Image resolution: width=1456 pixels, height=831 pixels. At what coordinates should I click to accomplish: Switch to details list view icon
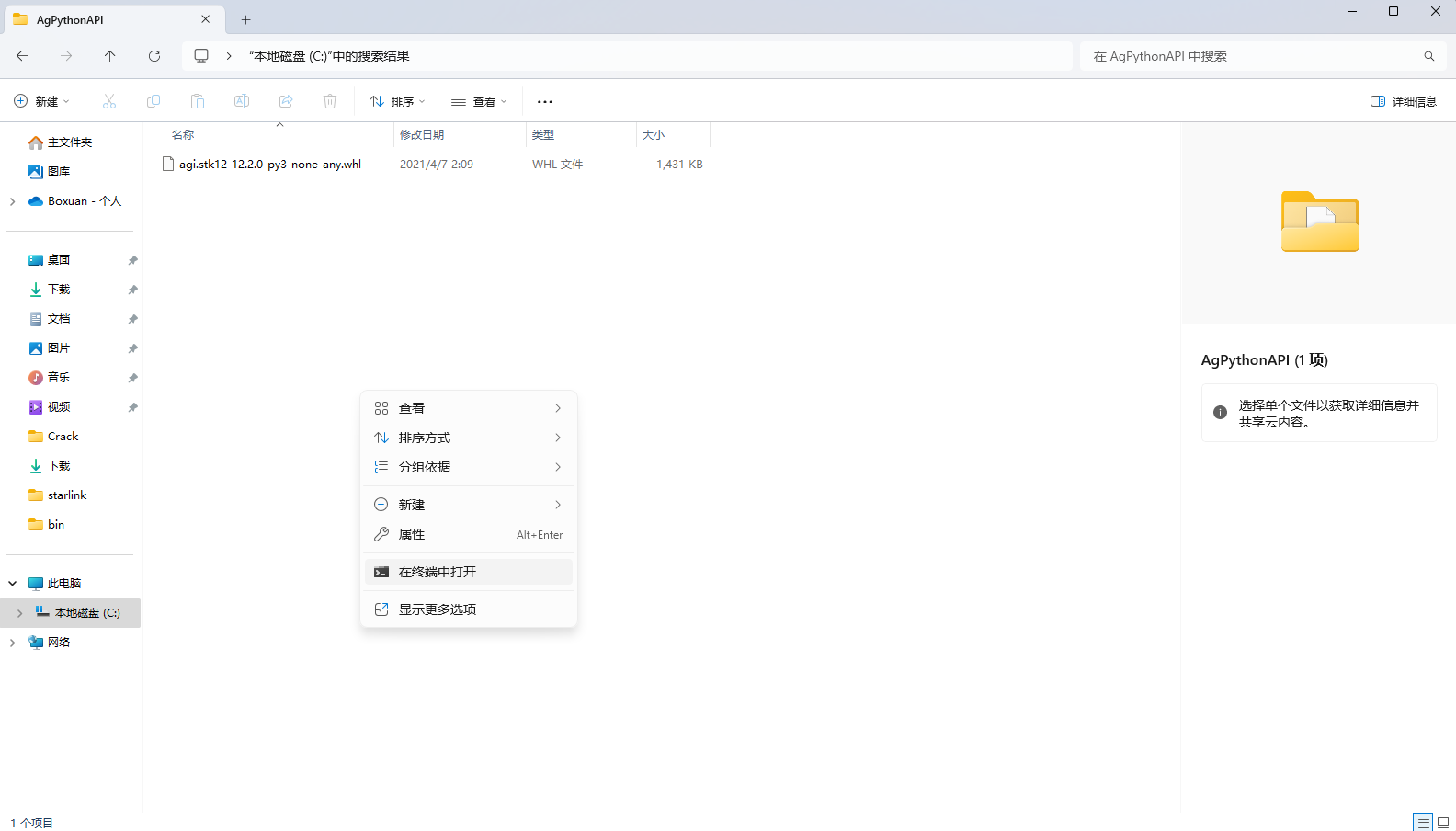point(1423,823)
